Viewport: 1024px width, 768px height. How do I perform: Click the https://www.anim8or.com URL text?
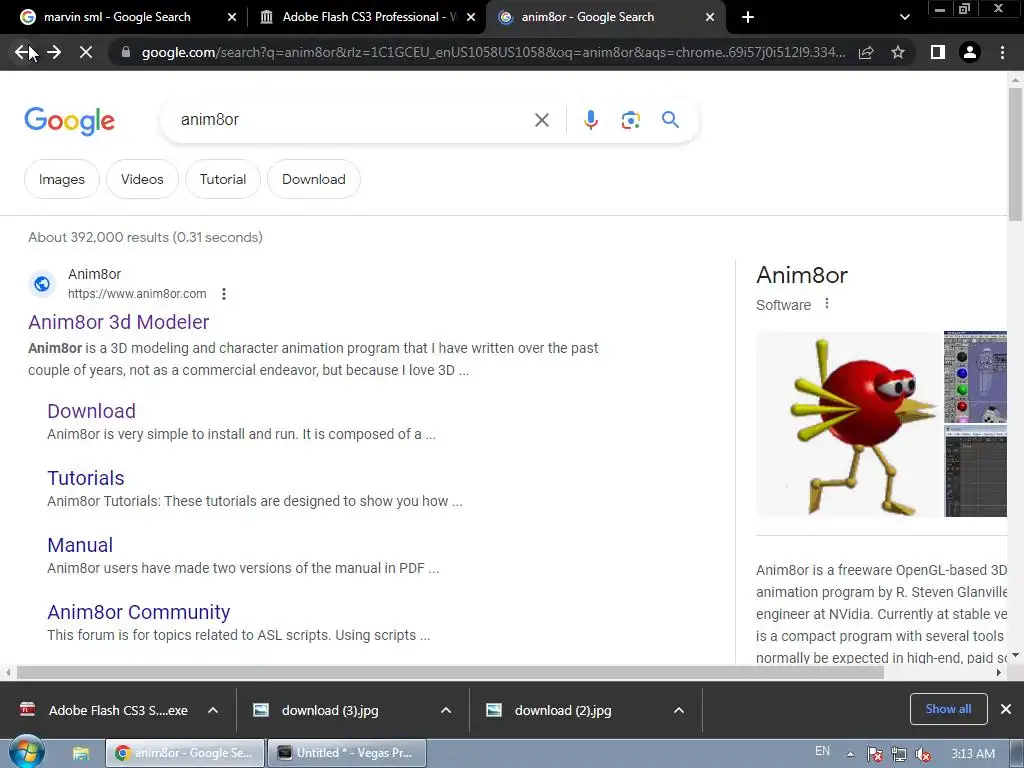[x=137, y=294]
